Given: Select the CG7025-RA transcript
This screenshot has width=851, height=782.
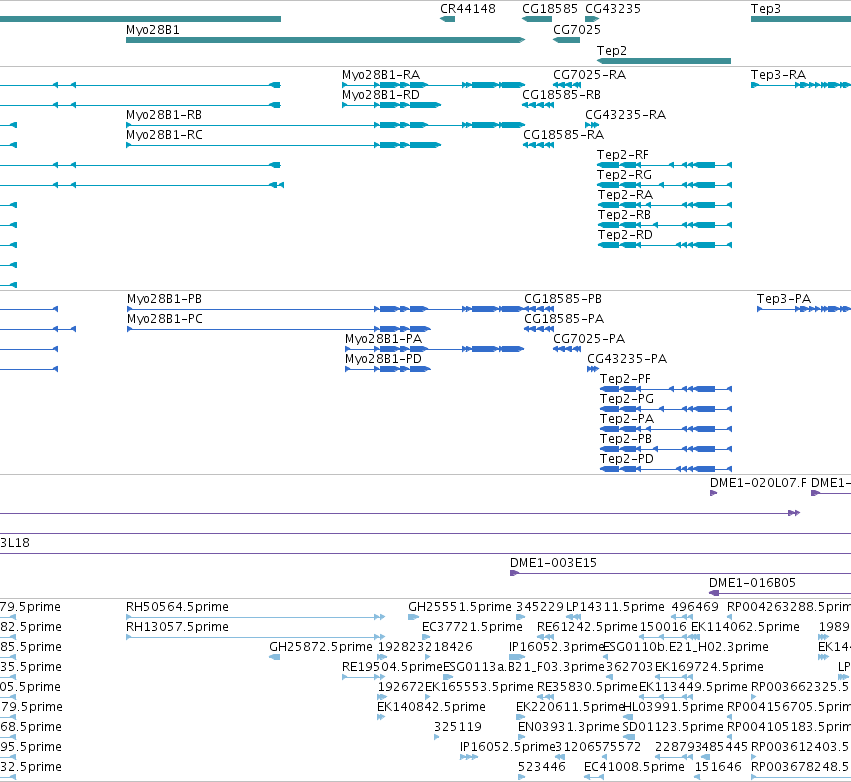Looking at the screenshot, I should tap(567, 85).
